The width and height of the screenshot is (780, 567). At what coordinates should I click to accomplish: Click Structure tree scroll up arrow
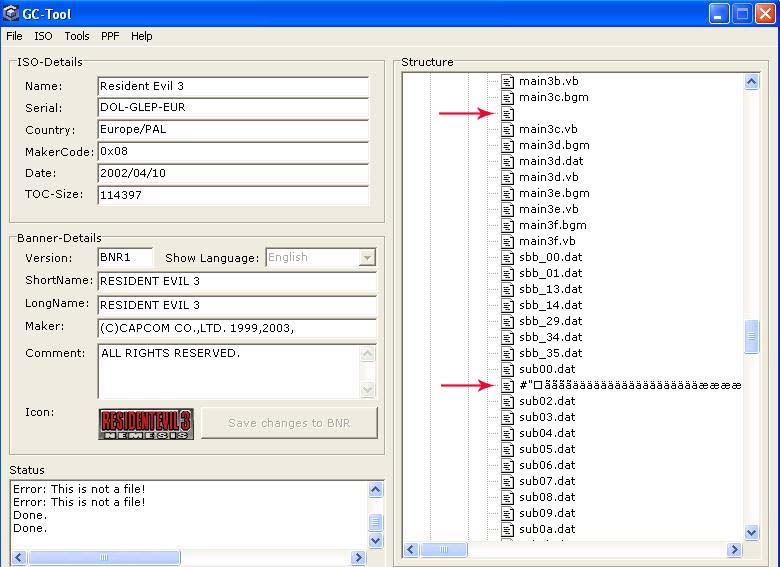752,82
